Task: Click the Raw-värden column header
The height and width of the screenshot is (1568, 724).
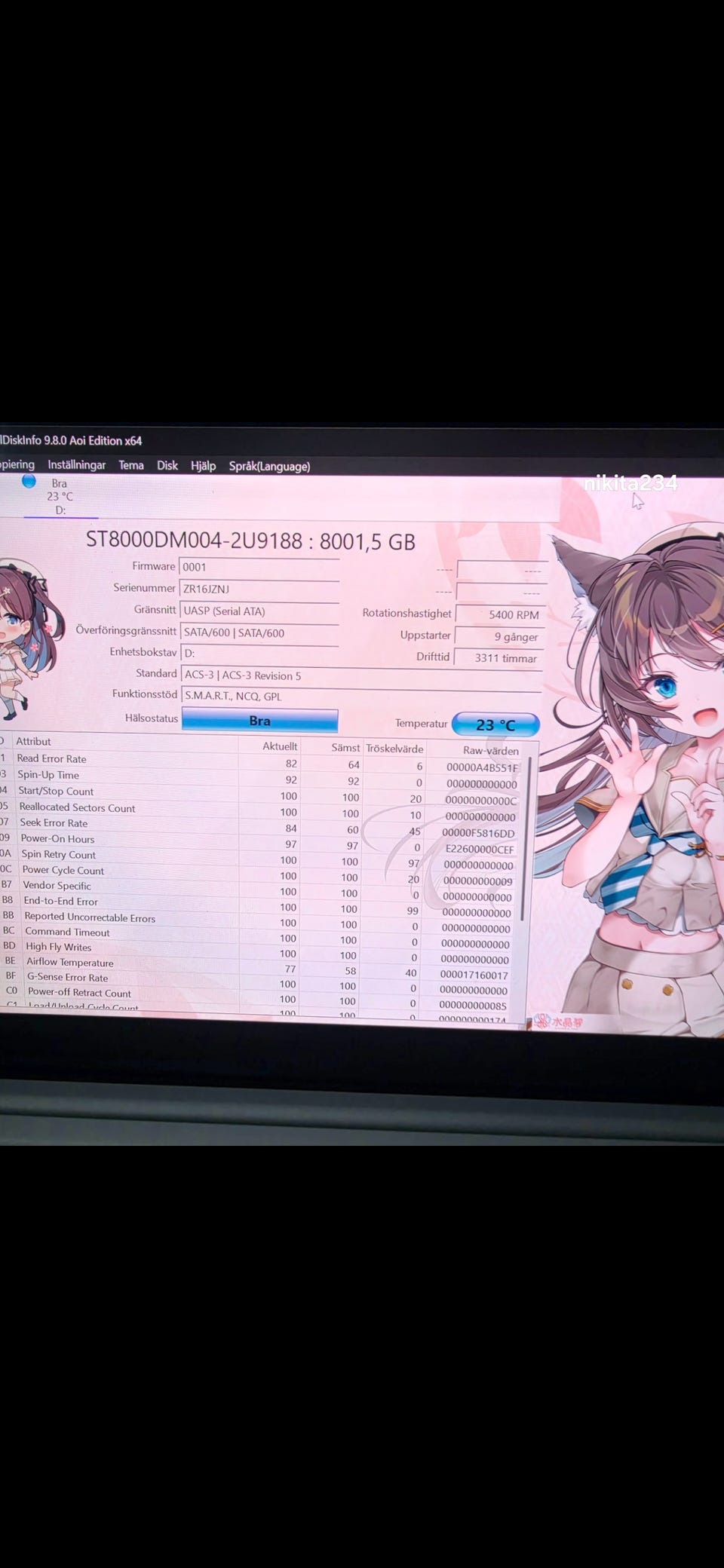Action: click(491, 751)
